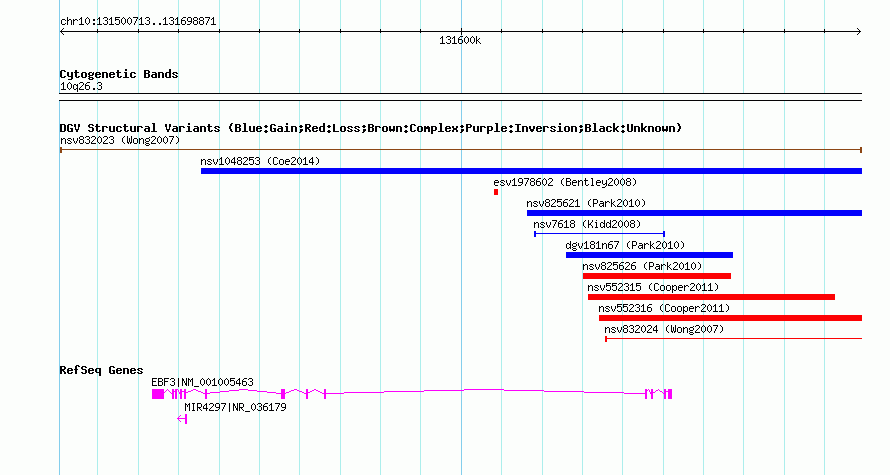Screen dimensions: 890x475
Task: Select the brown nsv832023 complex variant line
Action: pyautogui.click(x=461, y=150)
